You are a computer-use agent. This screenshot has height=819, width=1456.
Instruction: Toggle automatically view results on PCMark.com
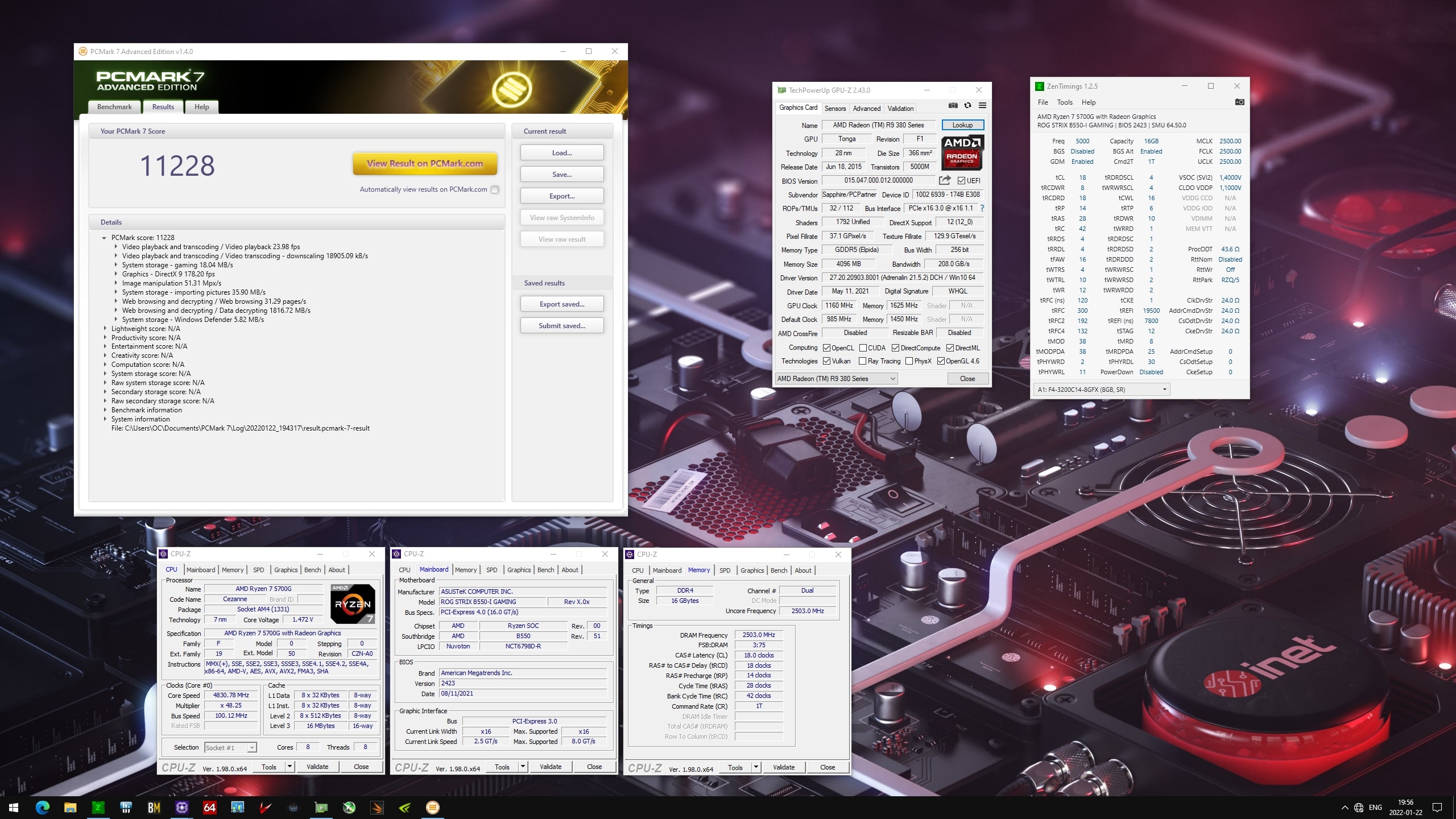pyautogui.click(x=495, y=189)
